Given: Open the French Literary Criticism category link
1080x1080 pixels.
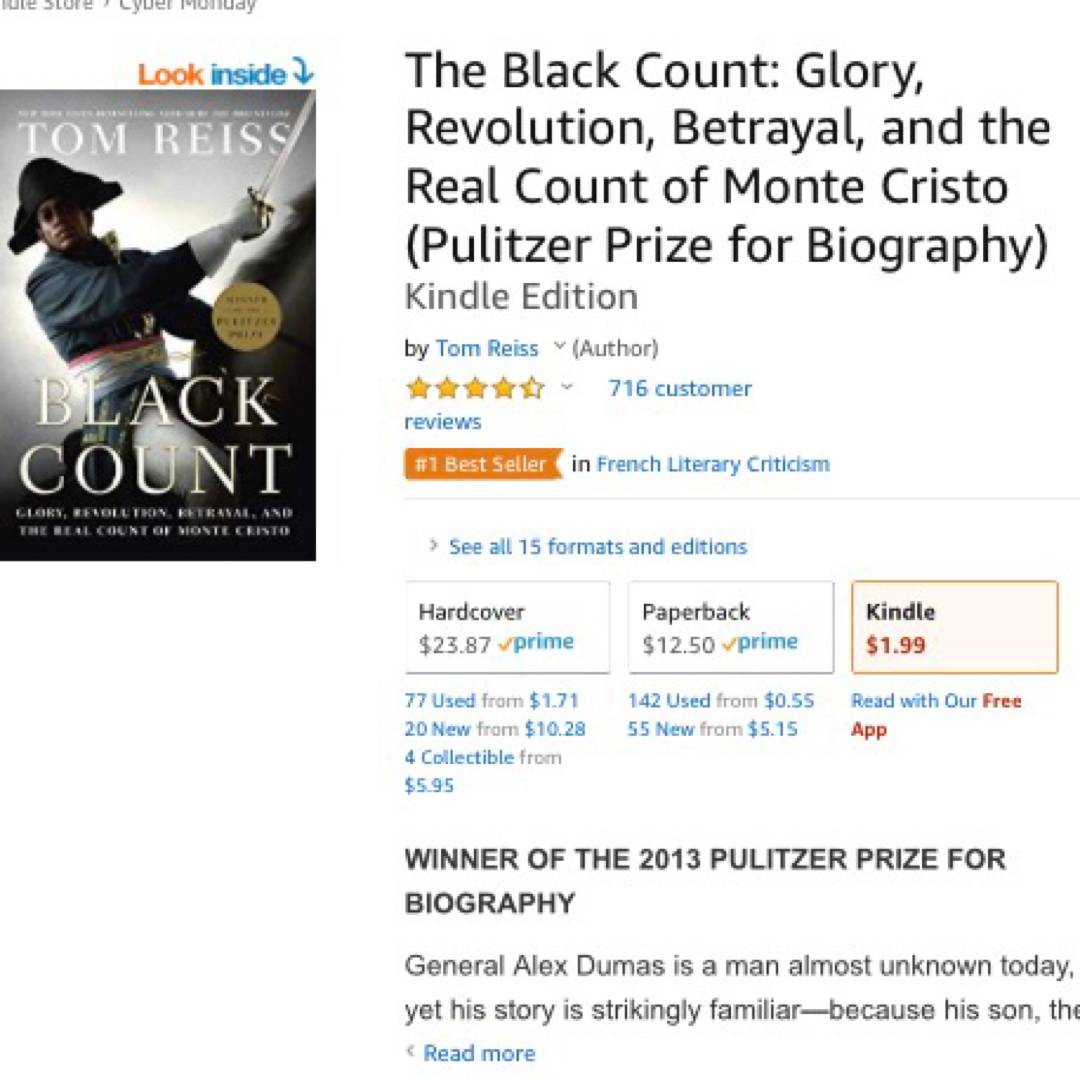Looking at the screenshot, I should [713, 464].
